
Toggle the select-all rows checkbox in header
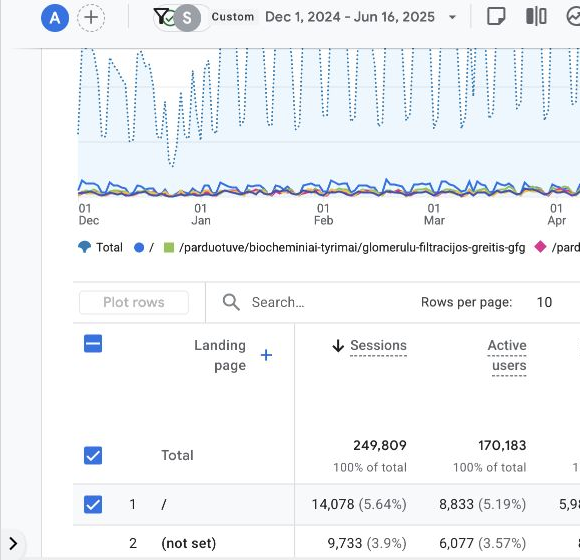click(x=93, y=344)
